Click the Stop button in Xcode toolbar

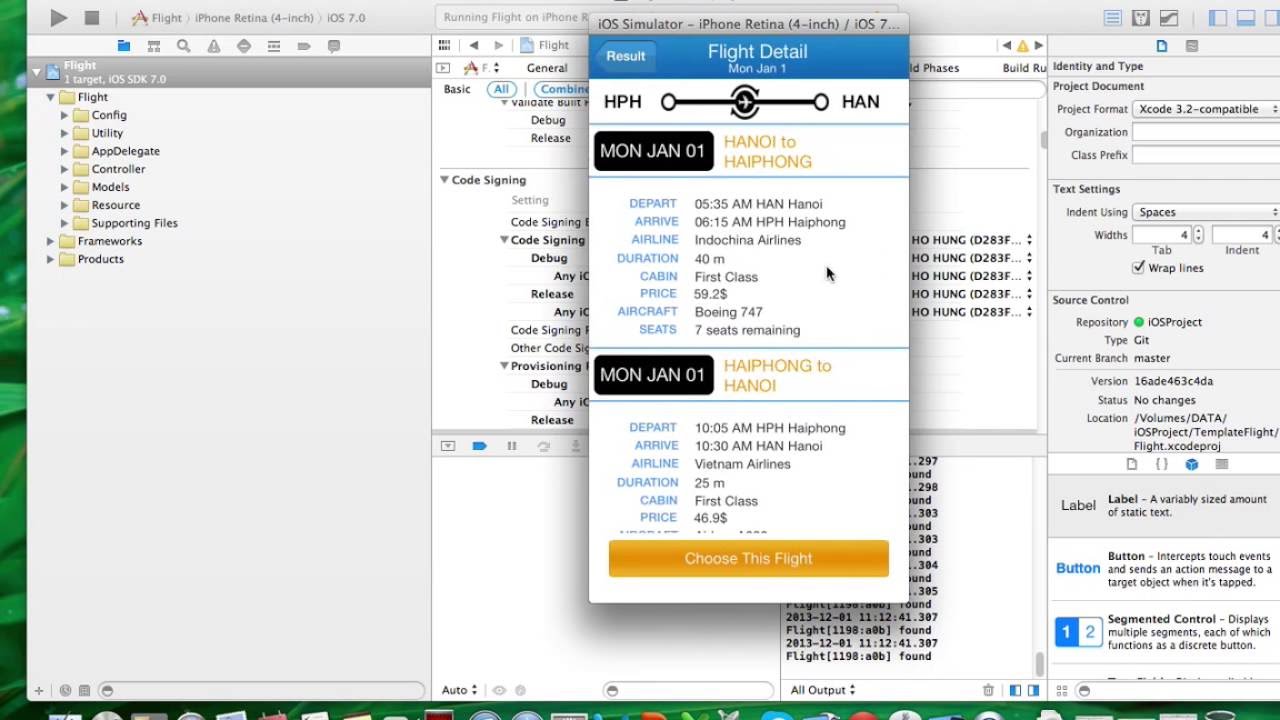(92, 18)
